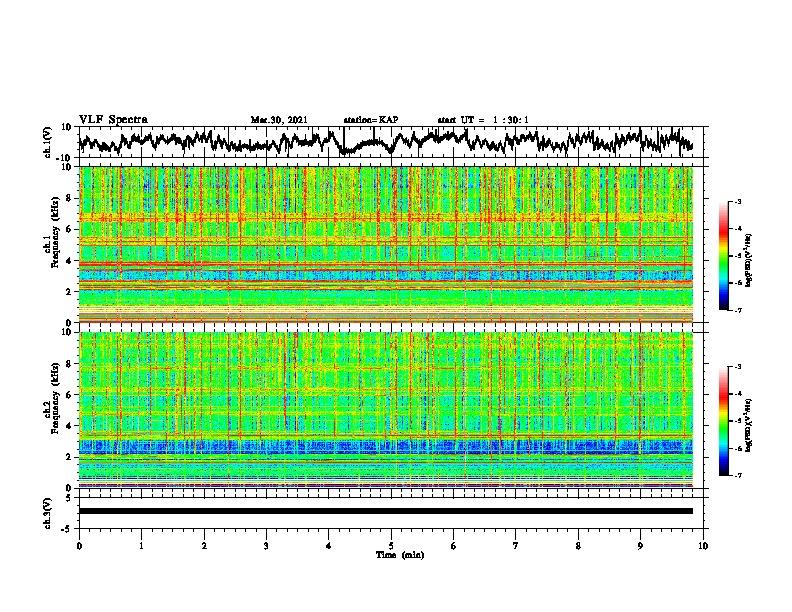The image size is (792, 612).
Task: Click the '6' kHz tick on ch.1 frequency axis
Action: 69,230
